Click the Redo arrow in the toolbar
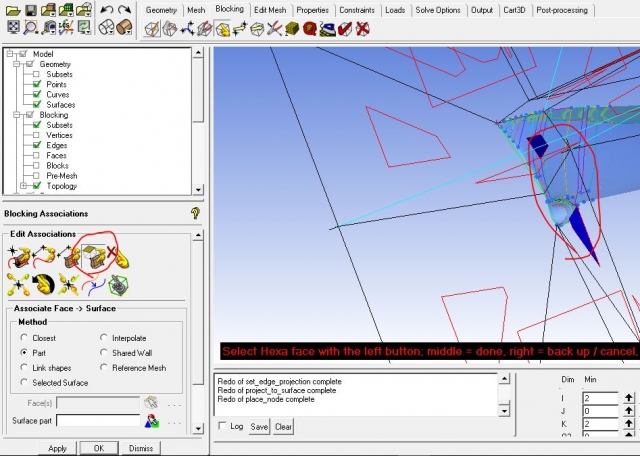The height and width of the screenshot is (456, 640). 124,10
